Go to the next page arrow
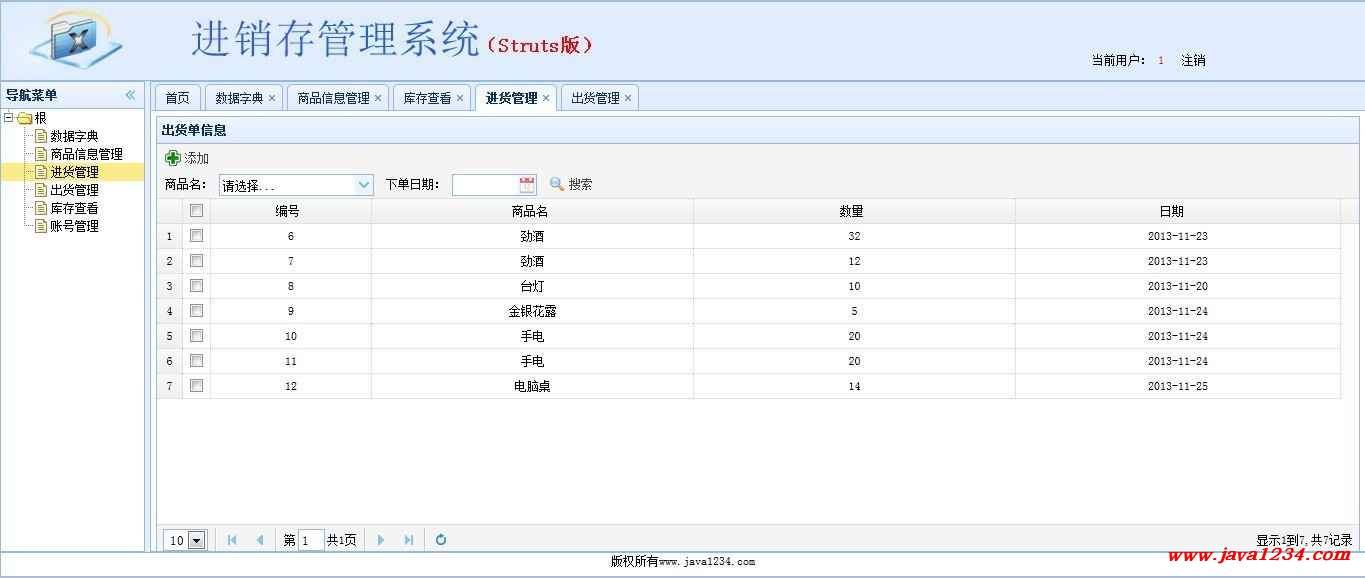The image size is (1365, 578). pyautogui.click(x=381, y=540)
